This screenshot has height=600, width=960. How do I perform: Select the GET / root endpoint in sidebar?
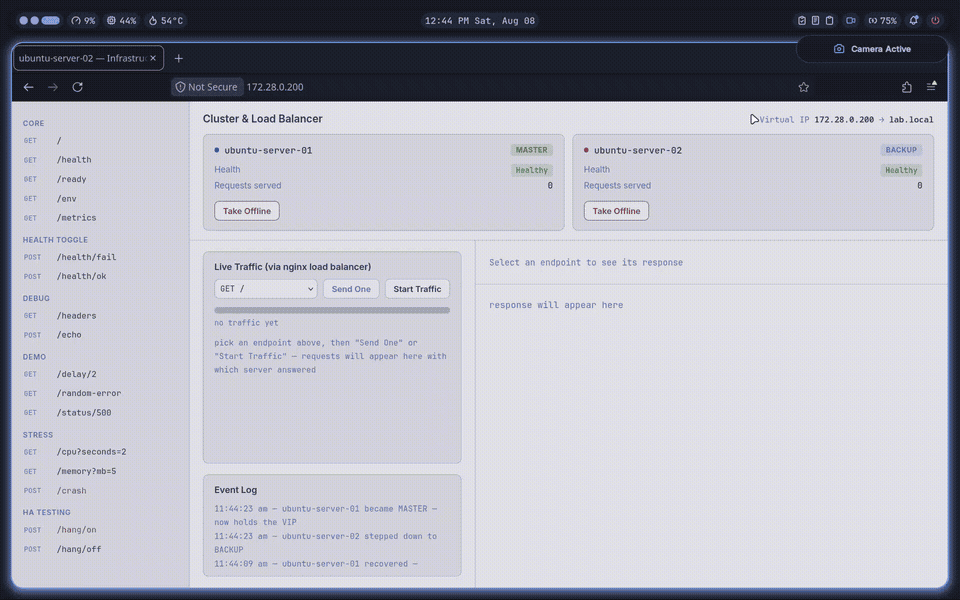(x=100, y=140)
